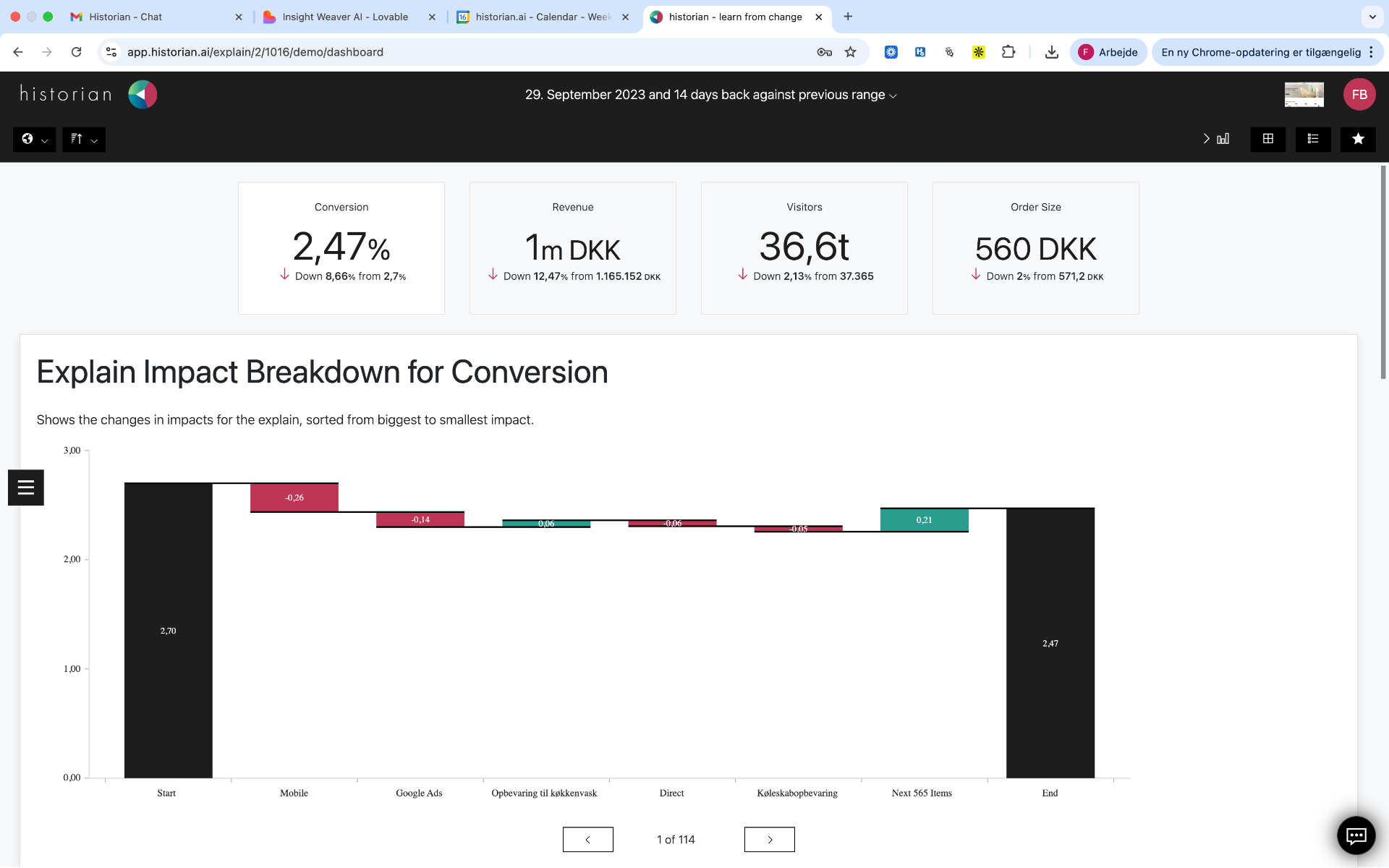Close the Insight Weaver AI tab
The width and height of the screenshot is (1389, 868).
tap(432, 17)
